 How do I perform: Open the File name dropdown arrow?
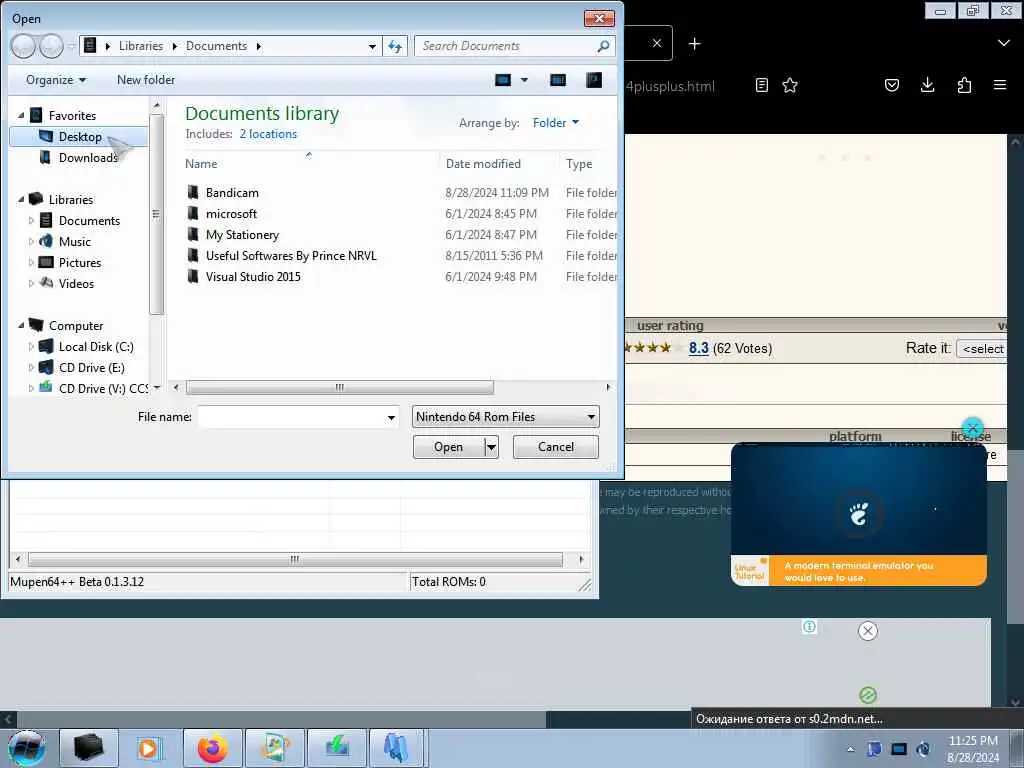(391, 417)
